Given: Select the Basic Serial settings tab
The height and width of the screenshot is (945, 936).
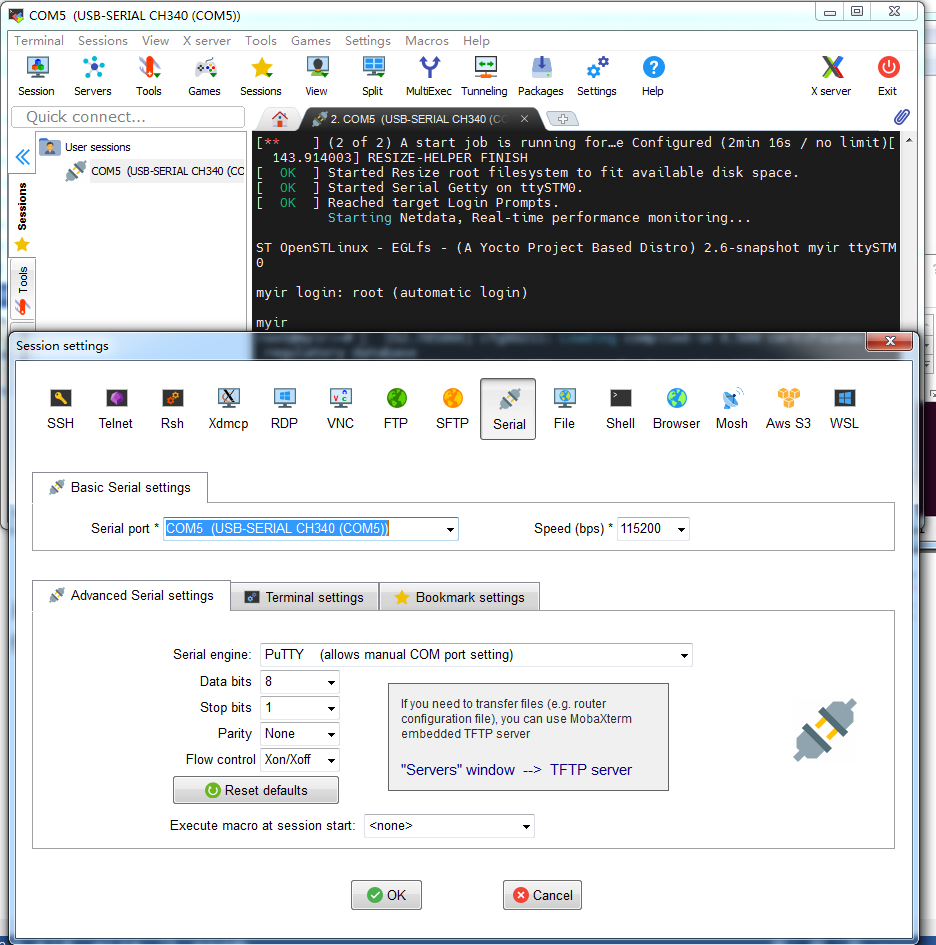Looking at the screenshot, I should pyautogui.click(x=120, y=487).
